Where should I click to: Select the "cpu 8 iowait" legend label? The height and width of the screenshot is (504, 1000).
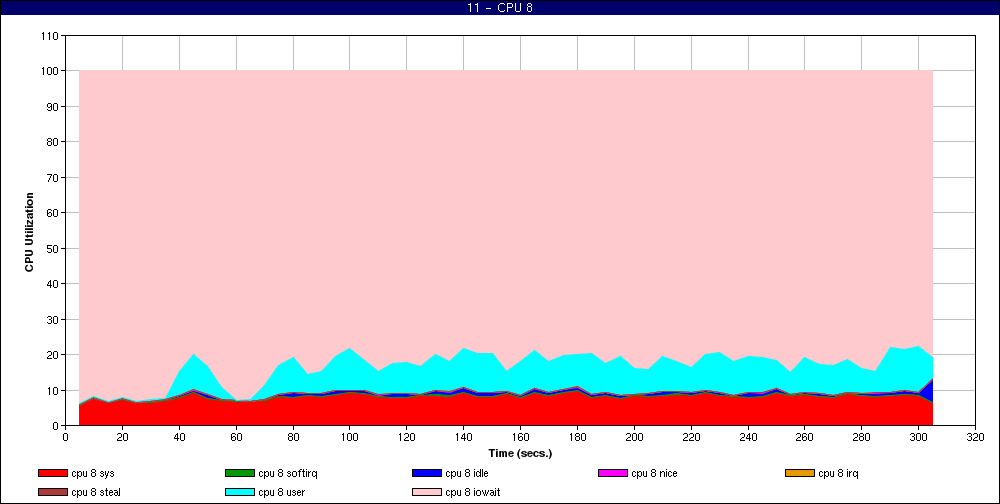(x=473, y=493)
